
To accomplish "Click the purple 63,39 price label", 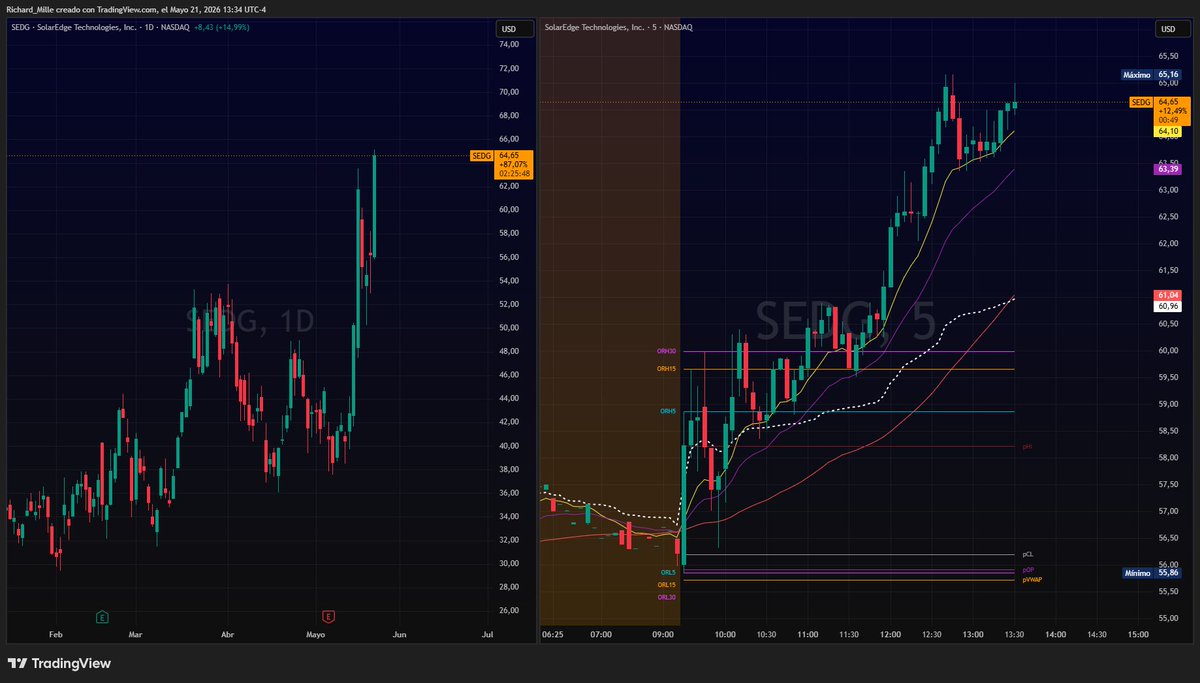I will [1168, 169].
